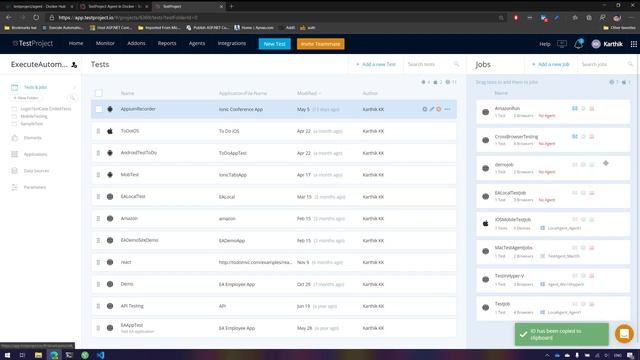This screenshot has height=360, width=640.
Task: Open the AndroidTestToDo test
Action: (x=139, y=153)
